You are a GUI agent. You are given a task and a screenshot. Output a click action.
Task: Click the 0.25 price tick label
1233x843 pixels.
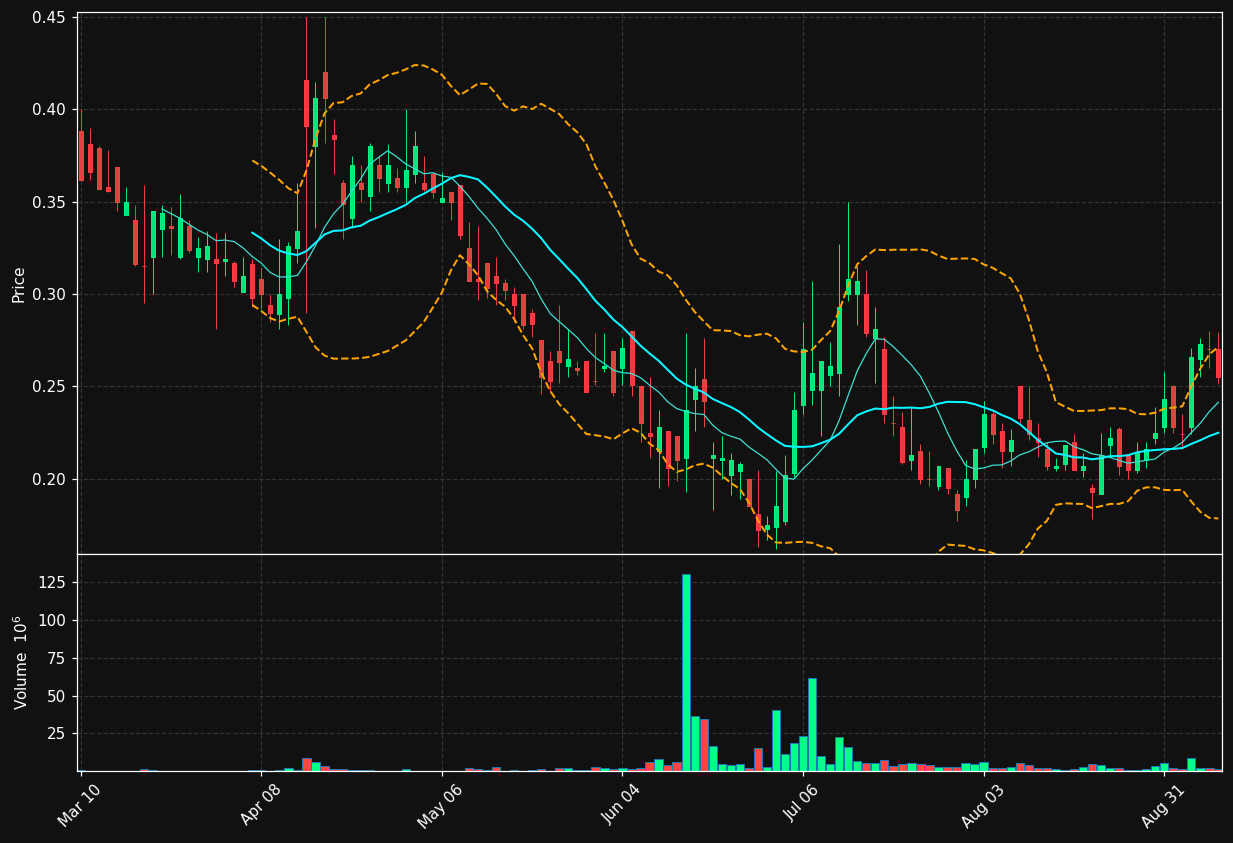(x=49, y=387)
